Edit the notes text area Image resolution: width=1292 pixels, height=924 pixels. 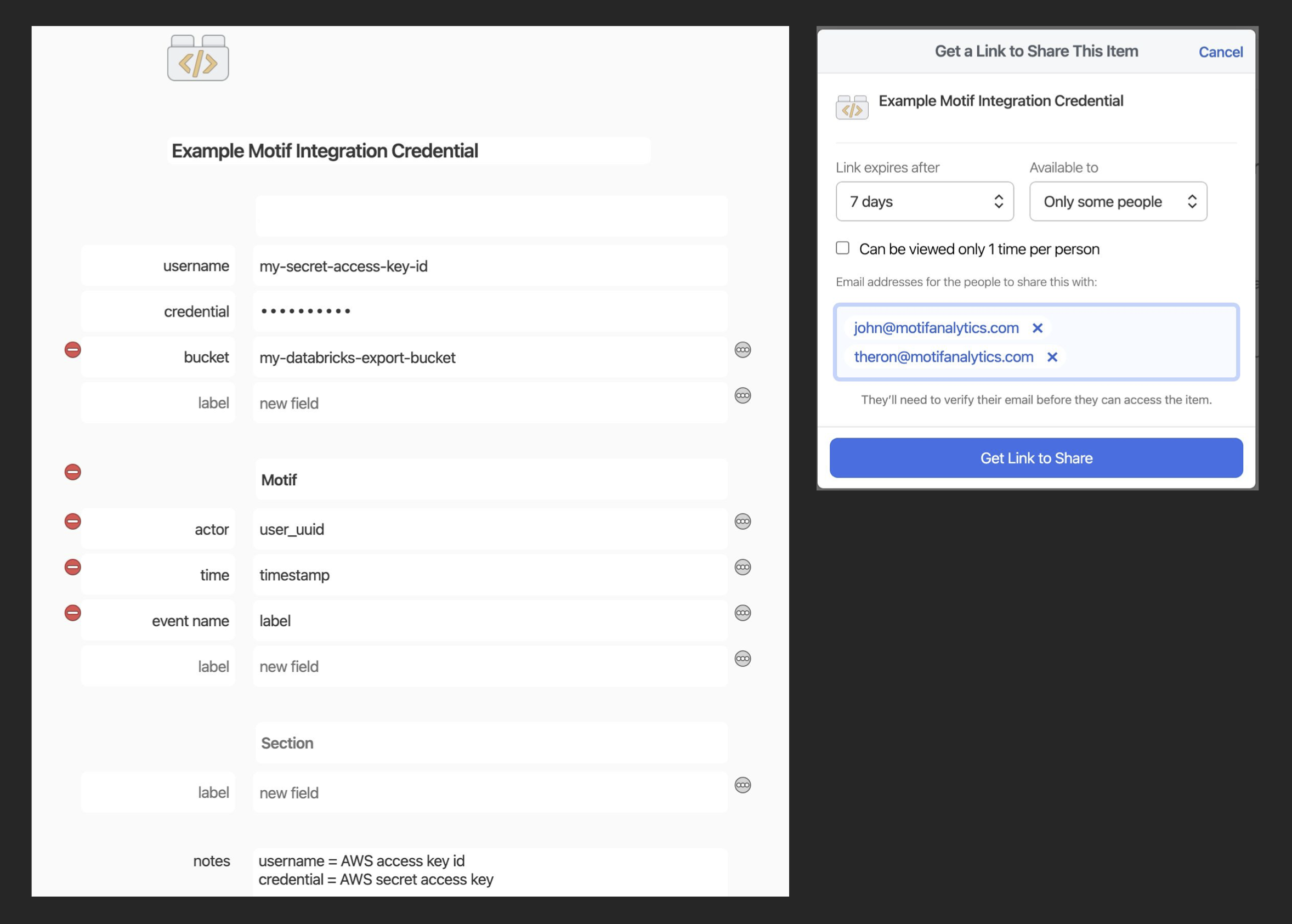[x=490, y=872]
